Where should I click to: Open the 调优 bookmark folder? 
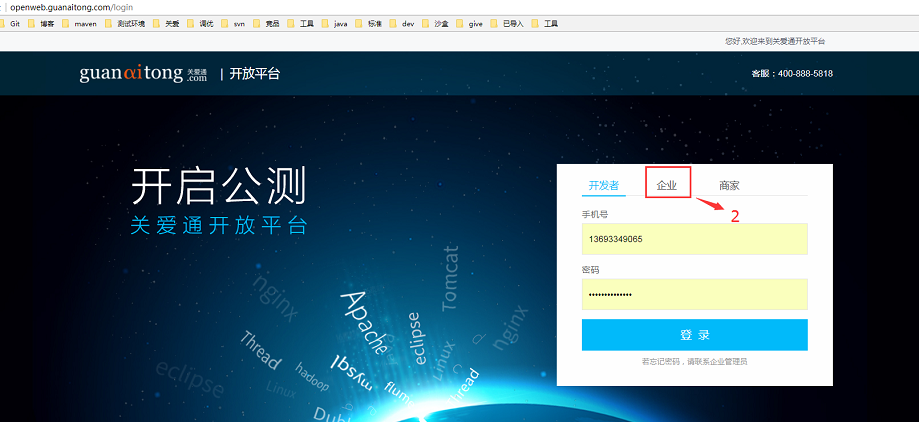[x=200, y=24]
